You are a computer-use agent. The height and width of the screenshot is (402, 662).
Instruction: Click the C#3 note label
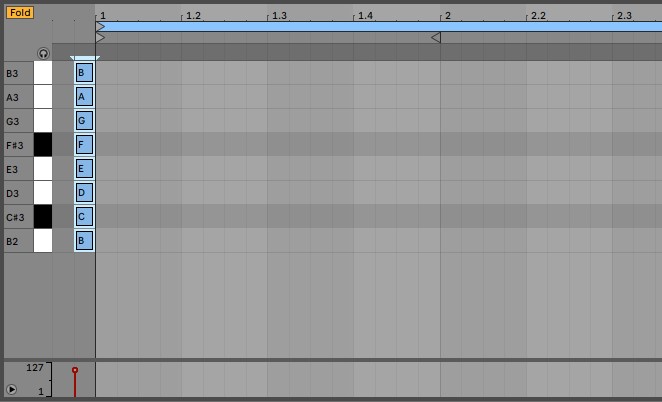pos(15,217)
